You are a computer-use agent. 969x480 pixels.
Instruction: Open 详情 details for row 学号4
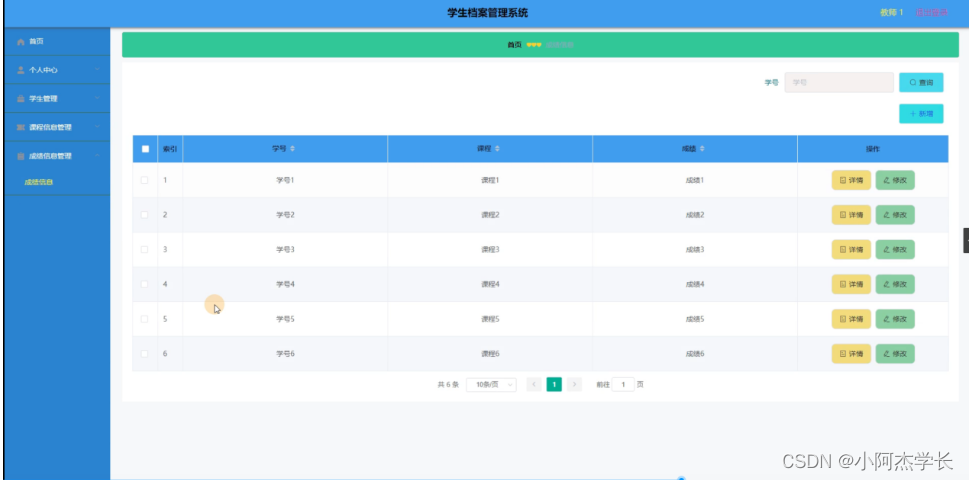[851, 284]
